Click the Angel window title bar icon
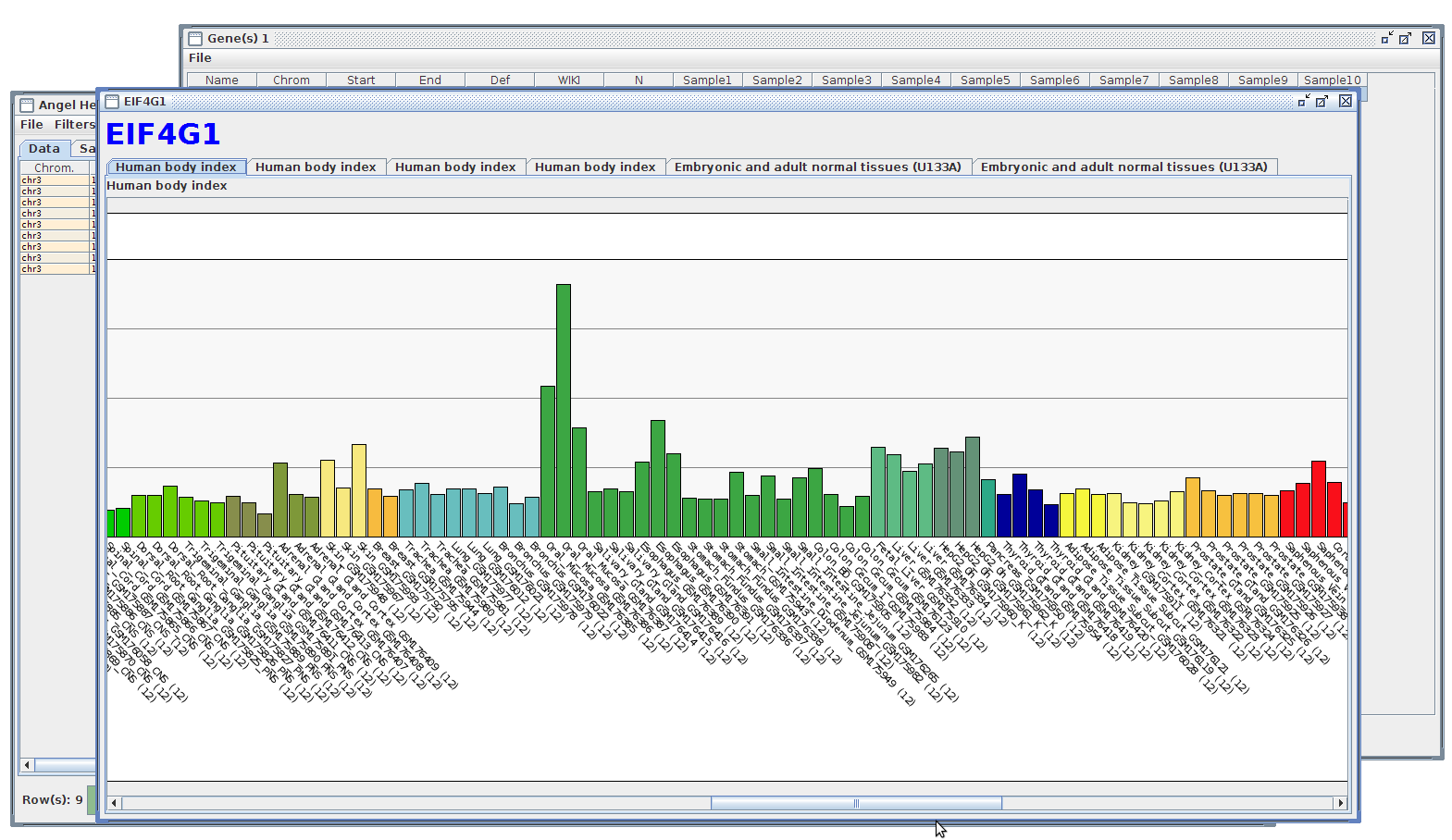Image resolution: width=1452 pixels, height=840 pixels. 27,105
